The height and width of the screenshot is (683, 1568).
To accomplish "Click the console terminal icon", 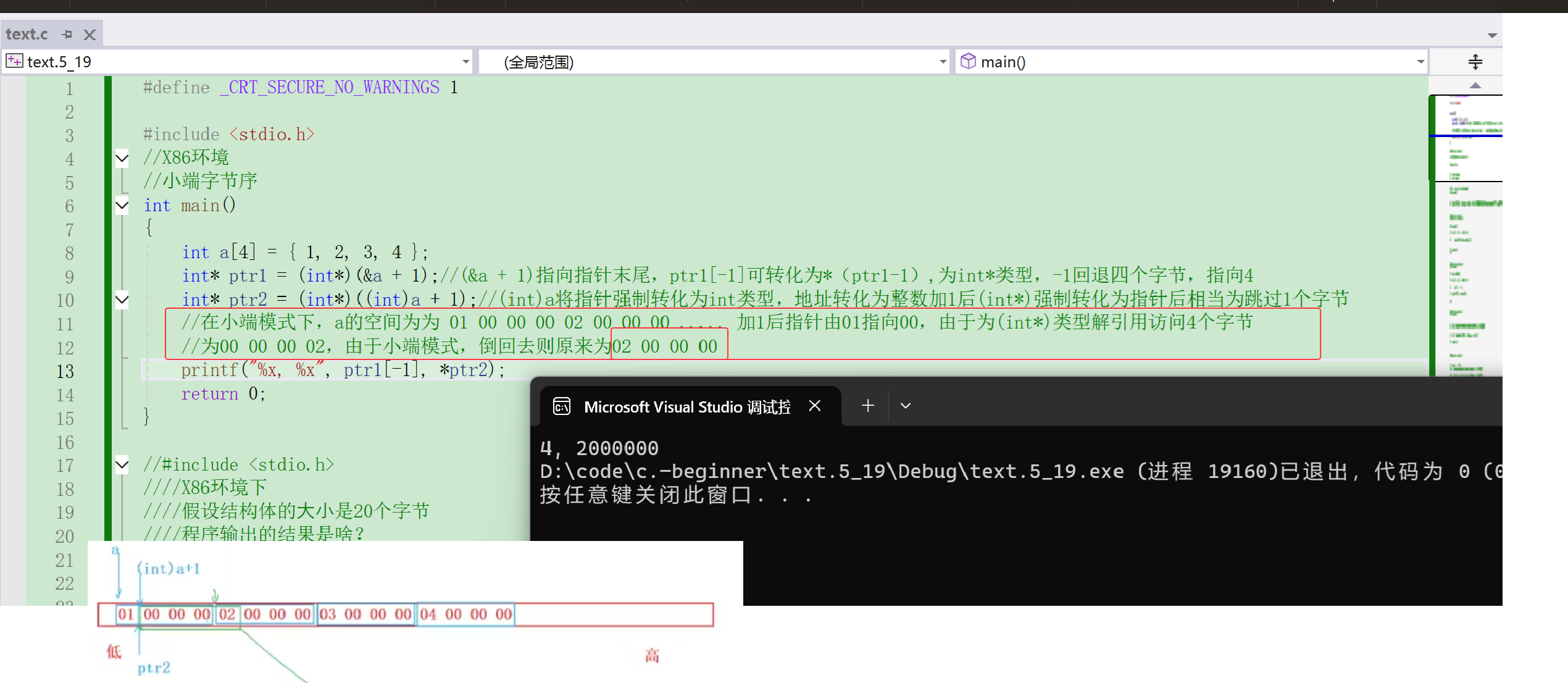I will point(562,406).
